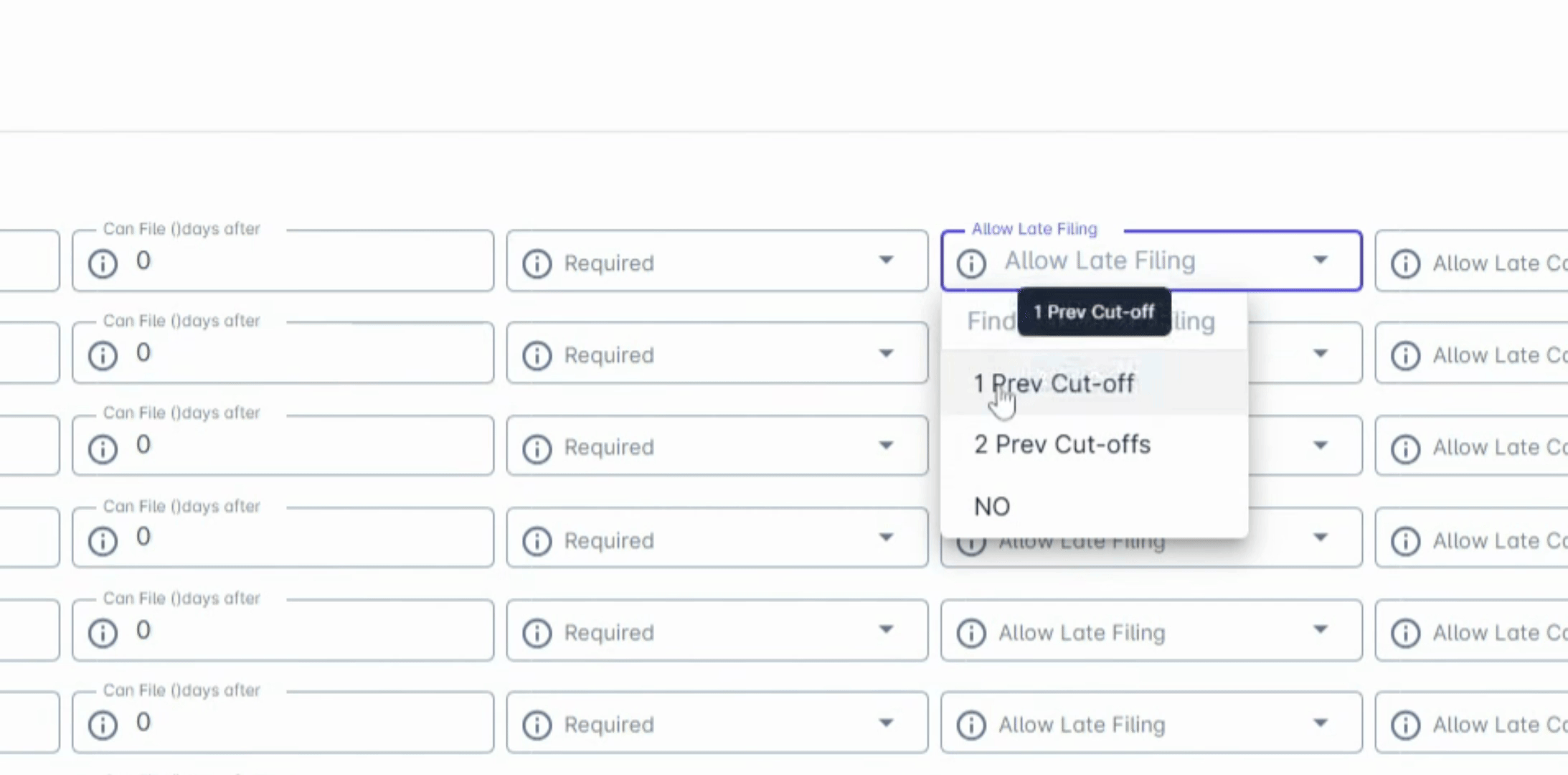Viewport: 1568px width, 775px height.
Task: Open sixth row's Allow Late Filing dropdown arrow
Action: tap(1321, 722)
